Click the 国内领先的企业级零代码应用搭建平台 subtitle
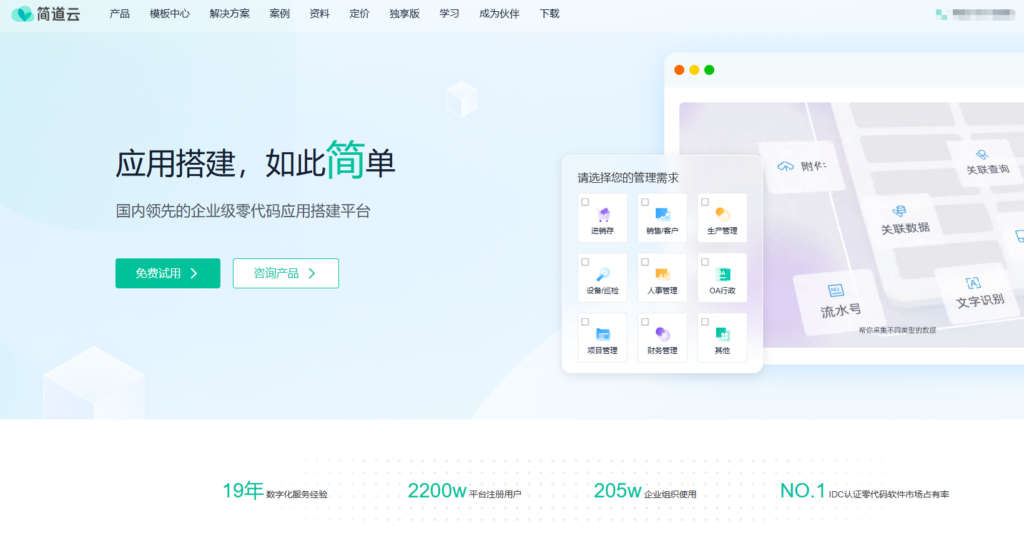Viewport: 1024px width, 538px height. 243,211
